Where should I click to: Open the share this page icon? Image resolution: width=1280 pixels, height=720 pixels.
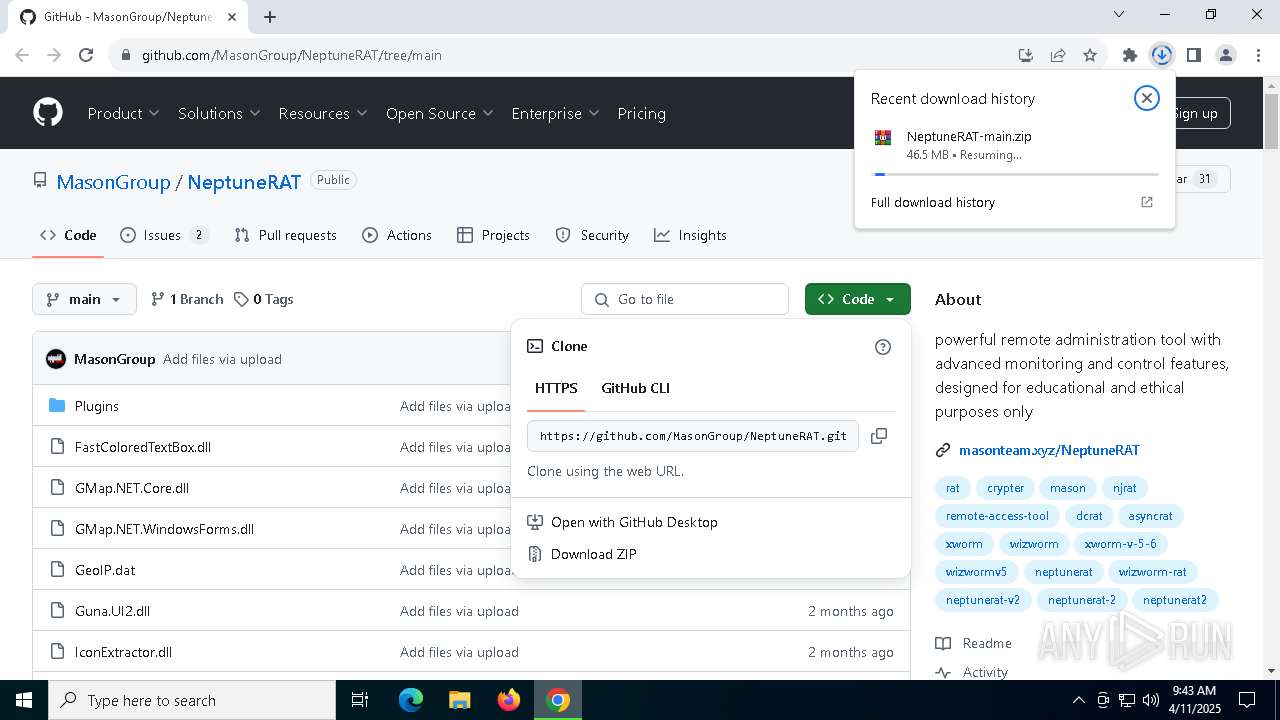tap(1058, 56)
